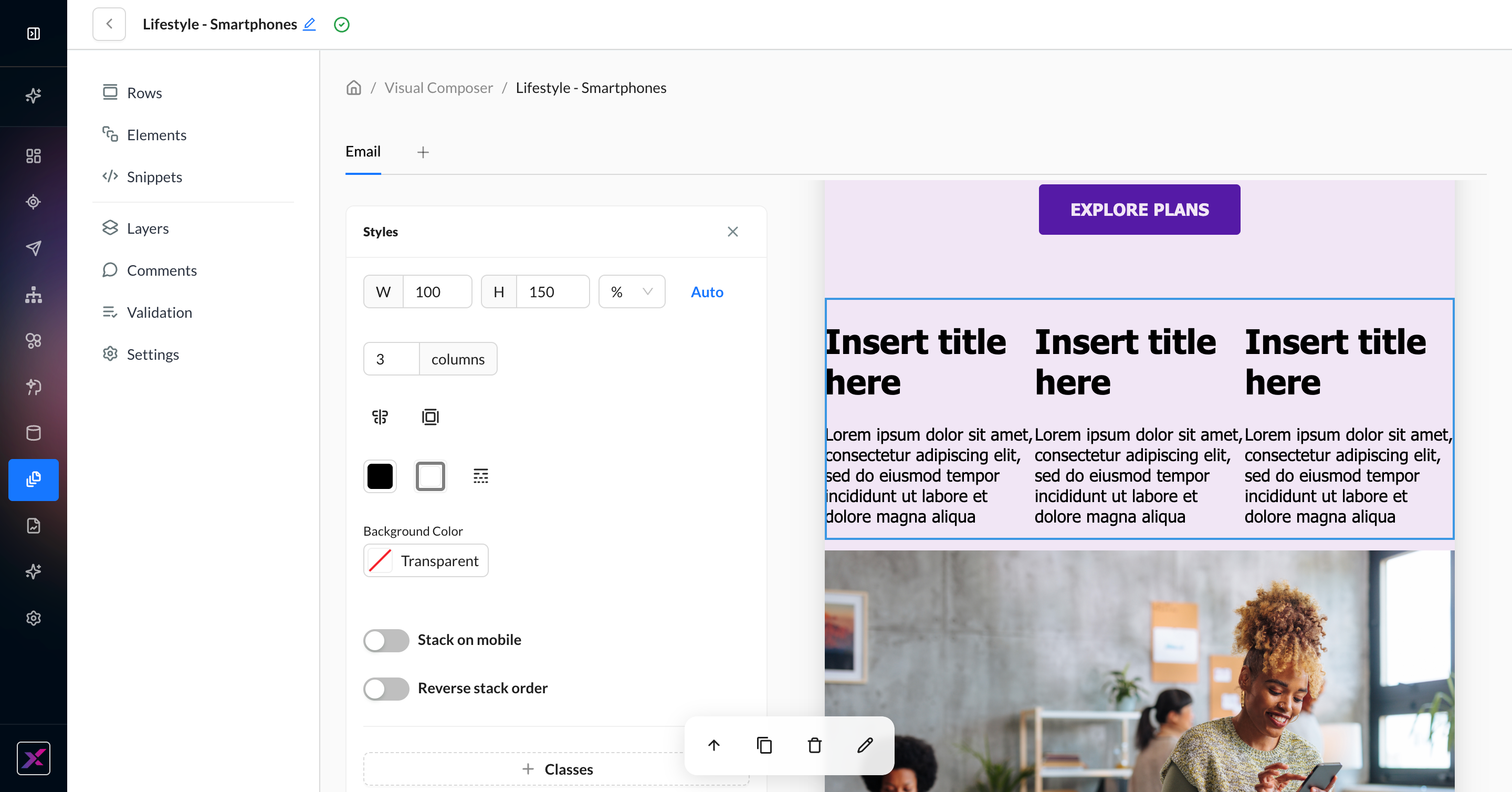Open Elements panel
1512x792 pixels.
[x=144, y=135]
